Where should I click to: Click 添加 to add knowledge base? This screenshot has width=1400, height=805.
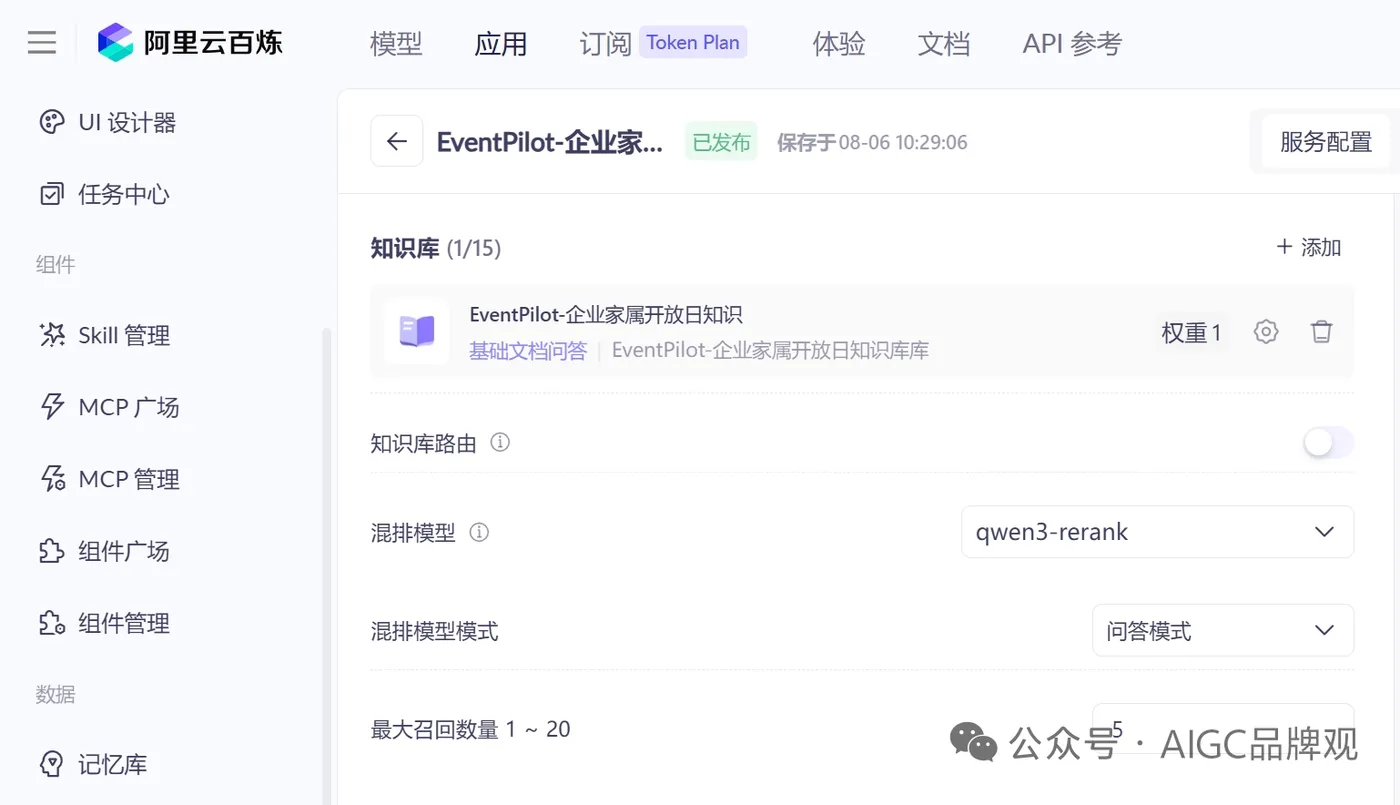tap(1309, 247)
